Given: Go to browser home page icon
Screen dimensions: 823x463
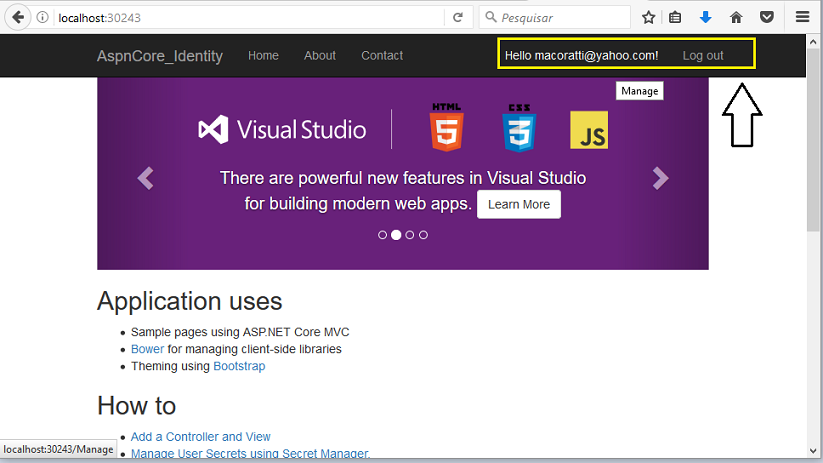Looking at the screenshot, I should tap(736, 17).
